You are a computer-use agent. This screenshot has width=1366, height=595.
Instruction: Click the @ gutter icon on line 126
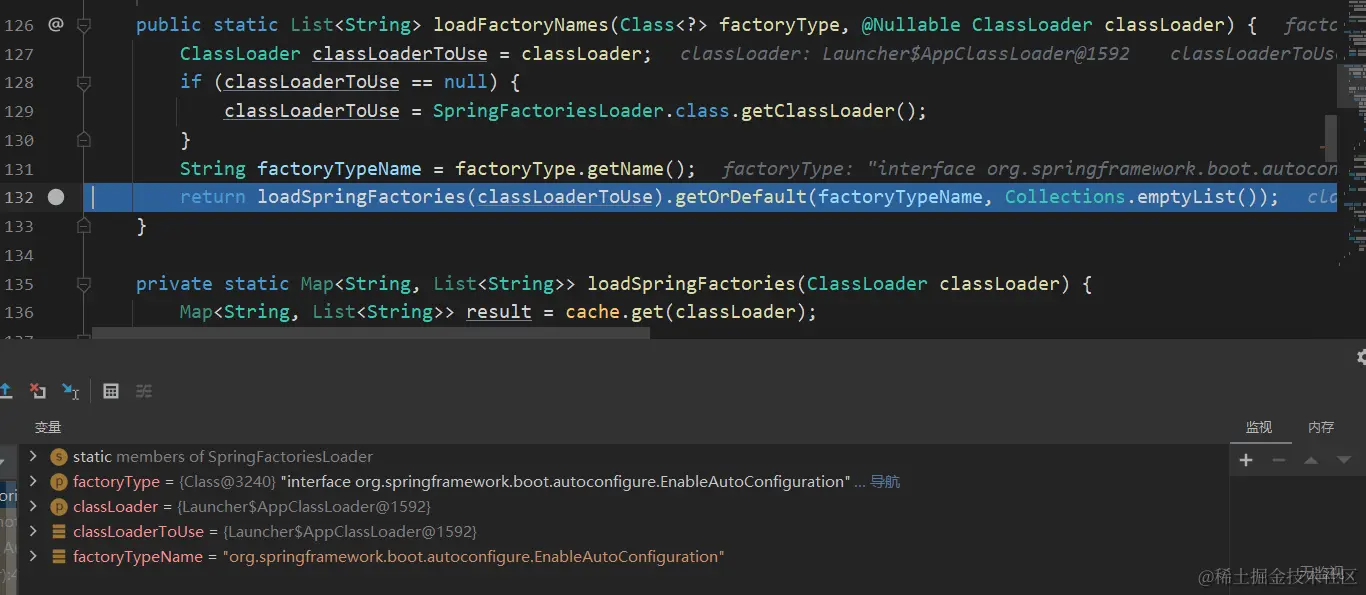click(x=56, y=24)
